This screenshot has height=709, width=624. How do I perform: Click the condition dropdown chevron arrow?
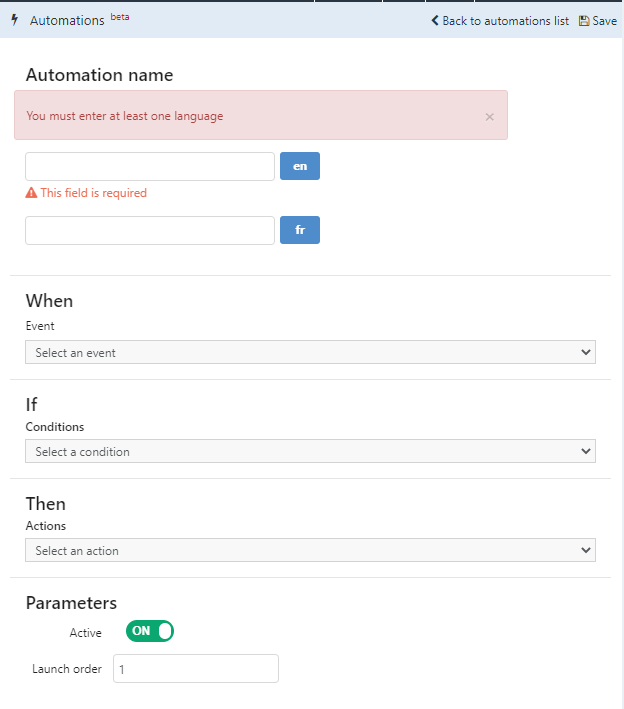(x=586, y=451)
